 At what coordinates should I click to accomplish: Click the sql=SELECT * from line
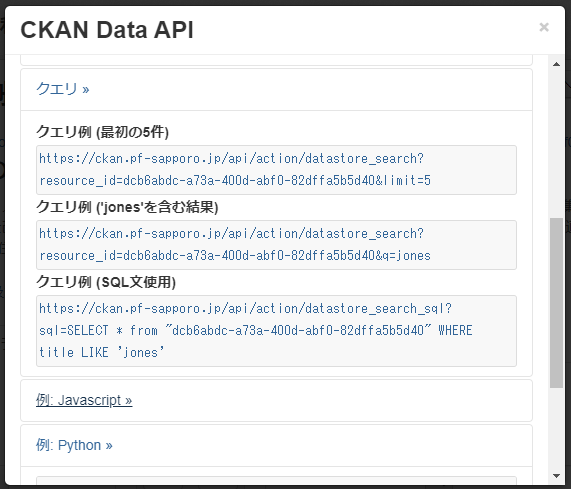tap(256, 330)
